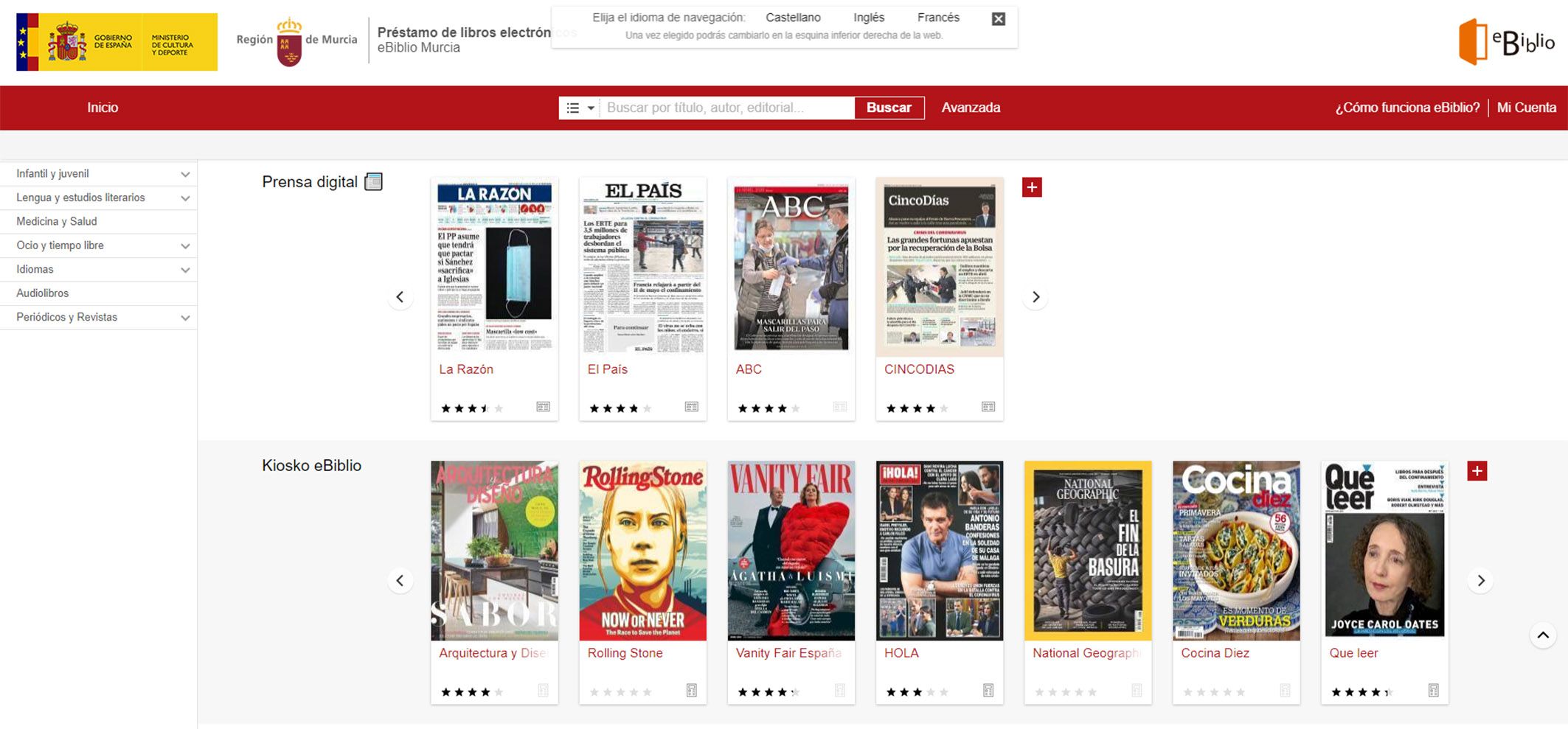Expand the Infantil y juvenil category

[x=185, y=175]
